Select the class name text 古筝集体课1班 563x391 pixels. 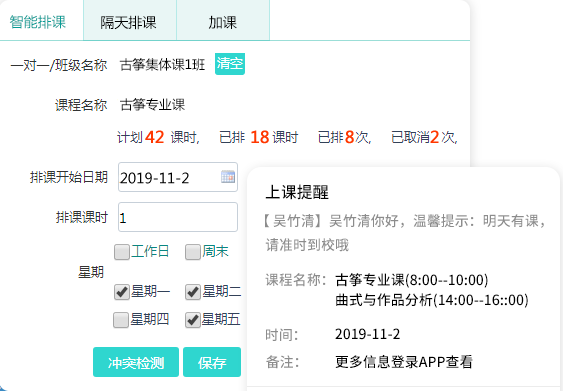(162, 65)
